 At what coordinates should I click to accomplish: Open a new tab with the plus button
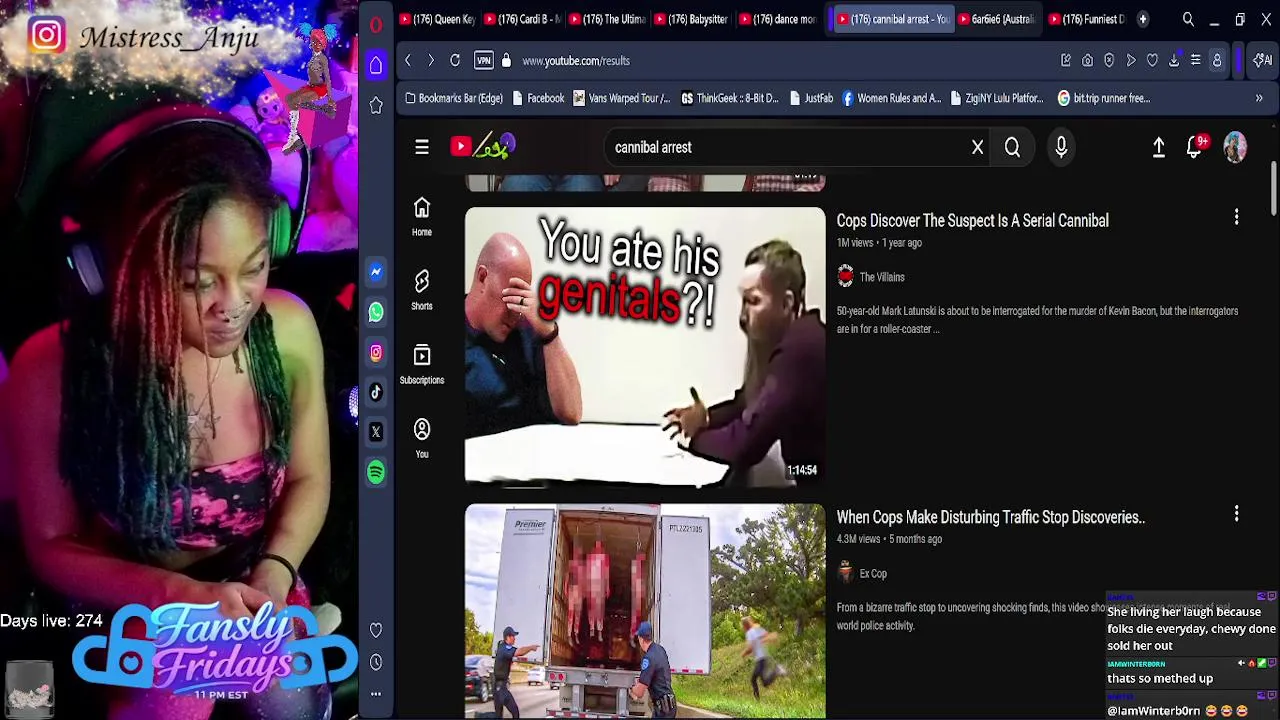(1143, 19)
